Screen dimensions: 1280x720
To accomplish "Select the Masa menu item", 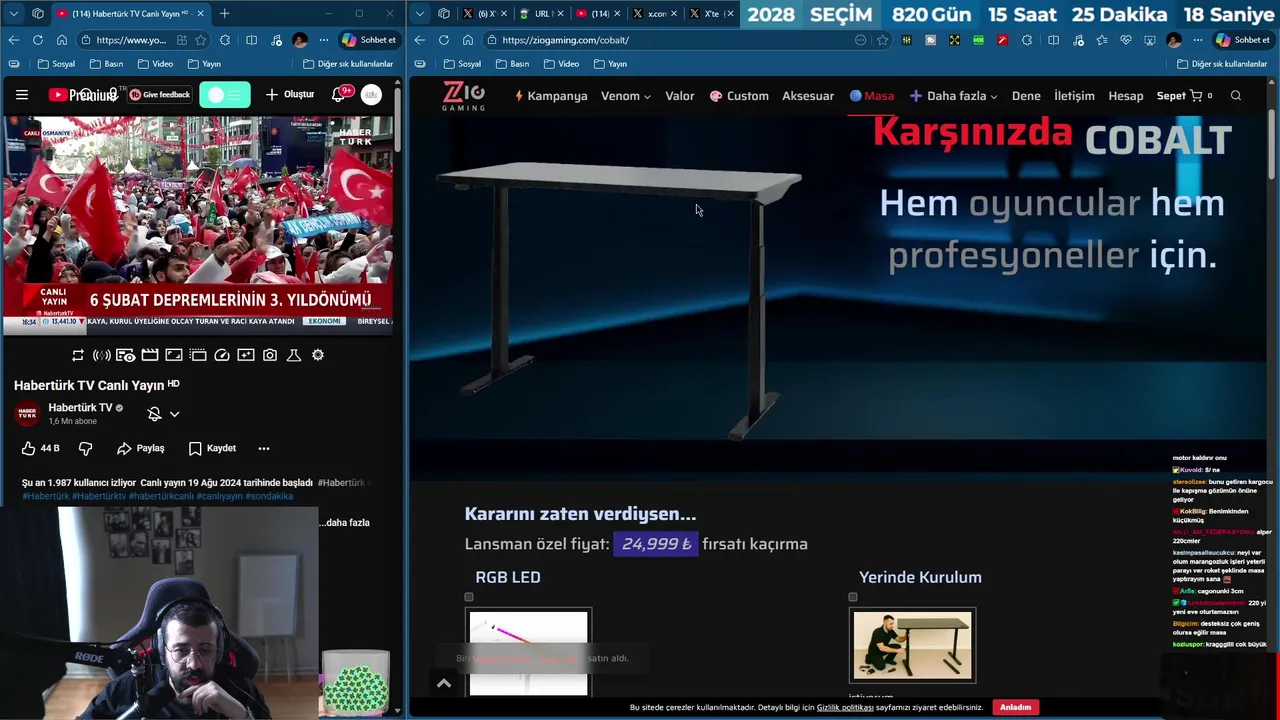I will [x=872, y=96].
